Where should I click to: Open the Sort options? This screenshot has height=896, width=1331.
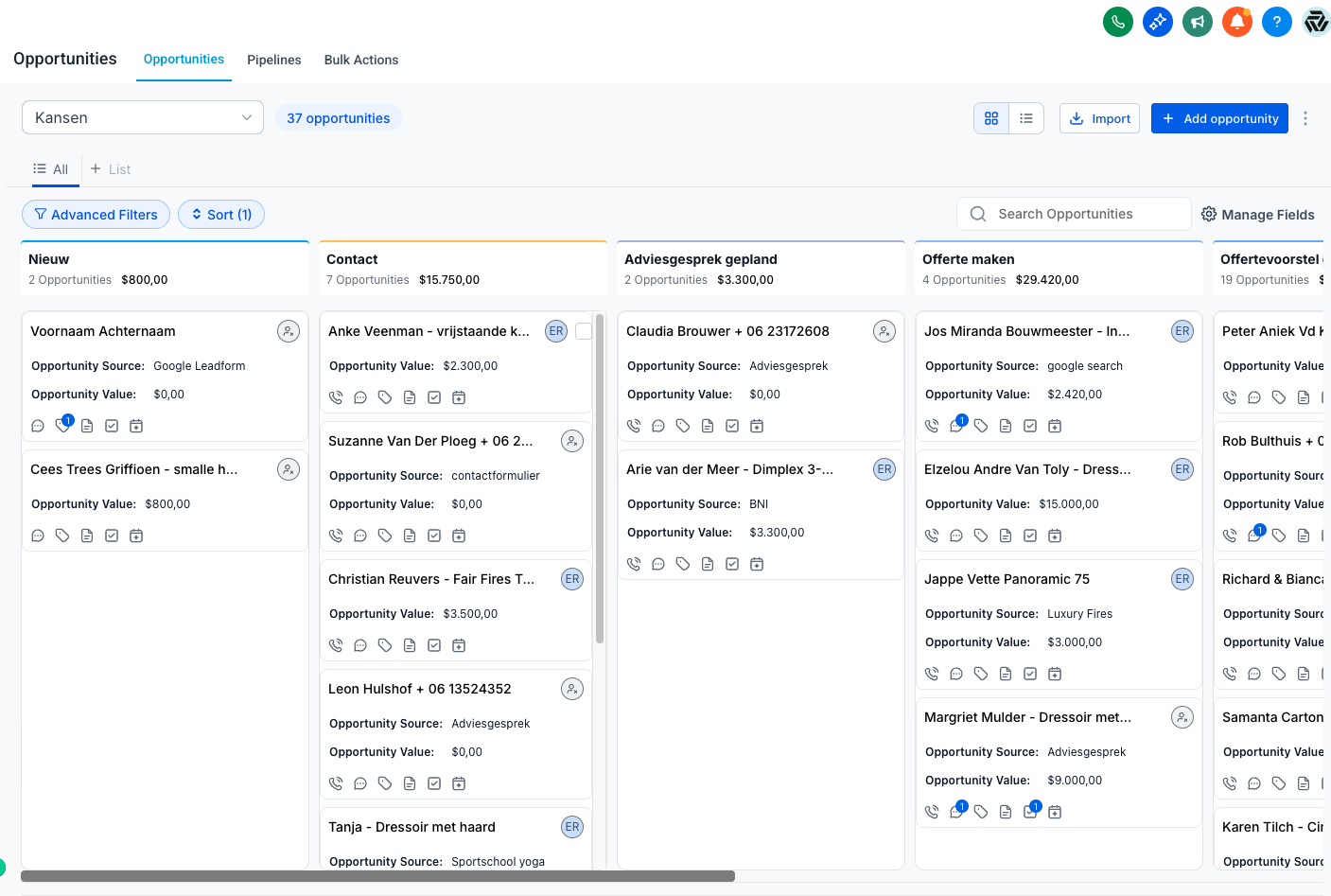coord(220,214)
